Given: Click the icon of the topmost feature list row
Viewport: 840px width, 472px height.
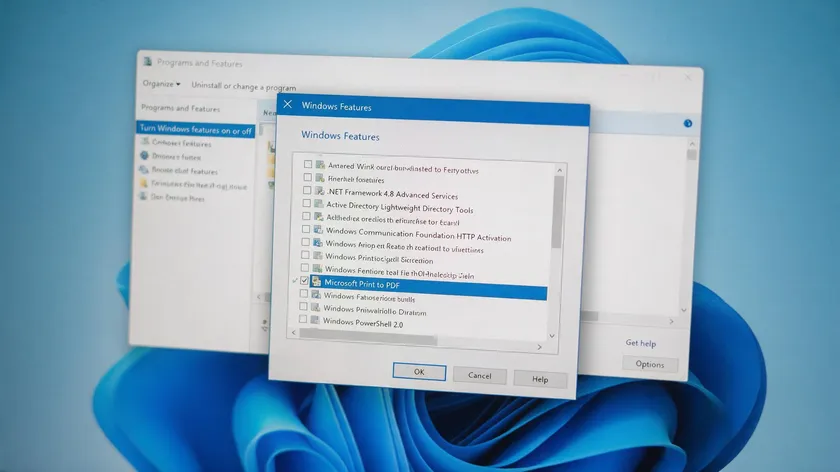Looking at the screenshot, I should 320,164.
